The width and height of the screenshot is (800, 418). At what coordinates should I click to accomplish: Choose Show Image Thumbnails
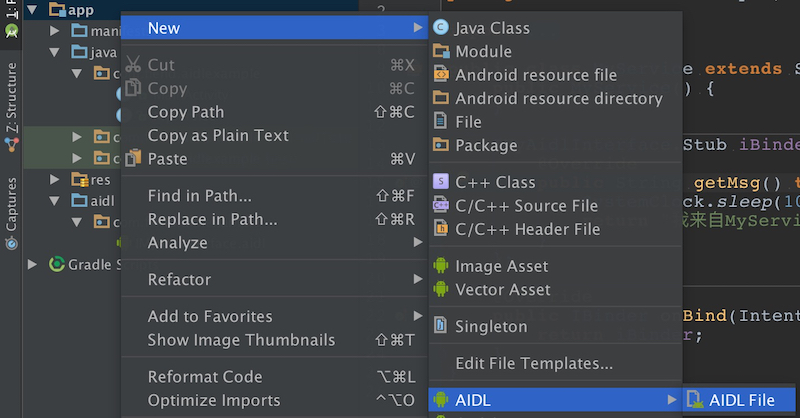pyautogui.click(x=274, y=340)
